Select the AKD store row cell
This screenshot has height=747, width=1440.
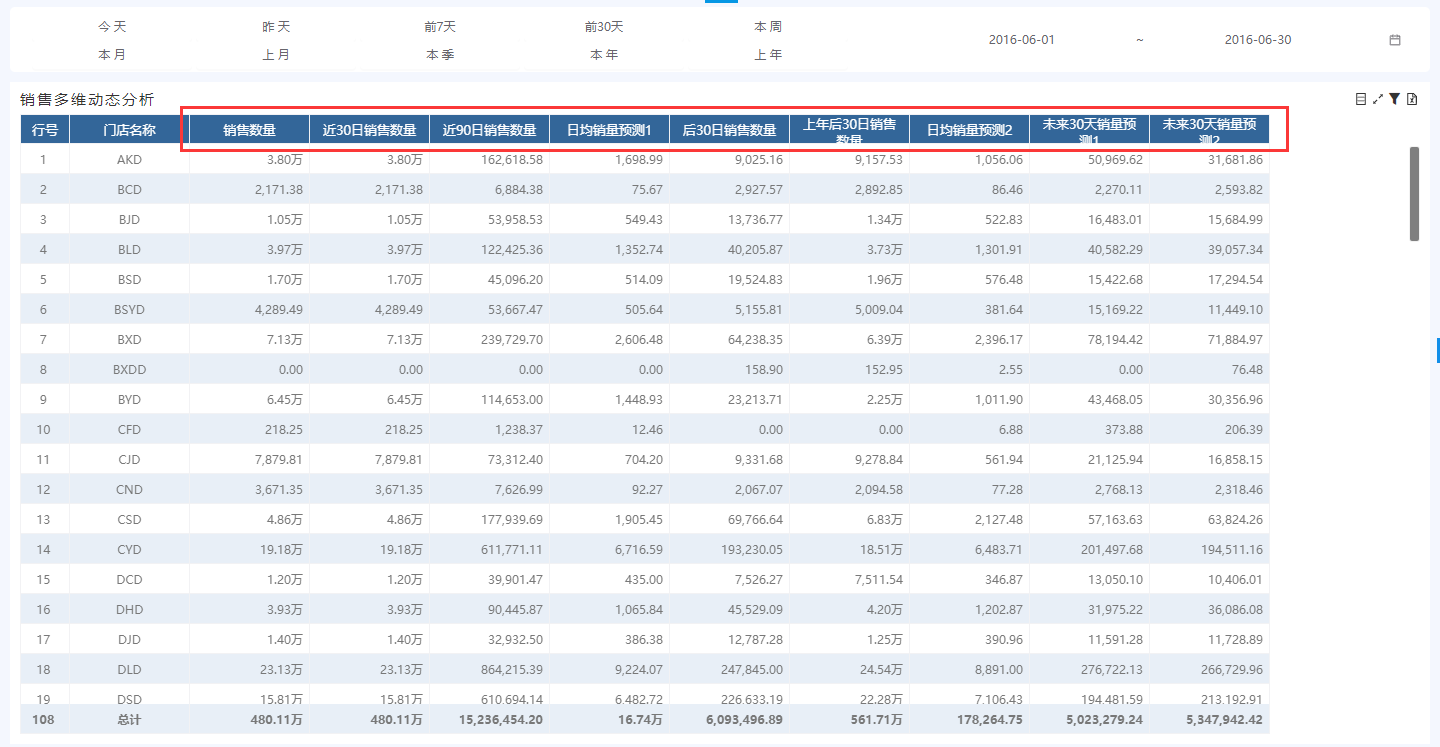[129, 160]
